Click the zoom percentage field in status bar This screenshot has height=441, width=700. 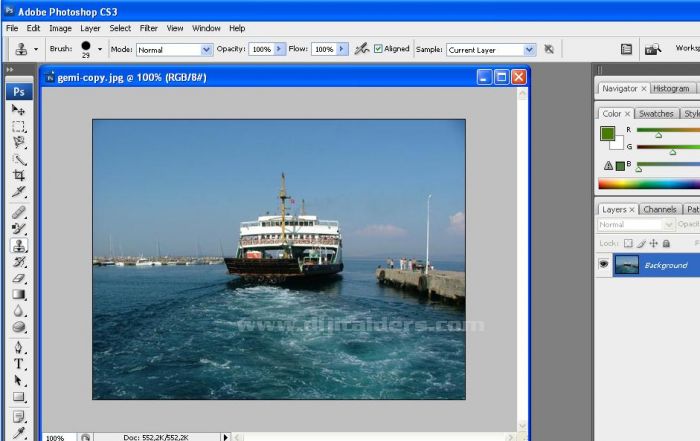click(59, 437)
